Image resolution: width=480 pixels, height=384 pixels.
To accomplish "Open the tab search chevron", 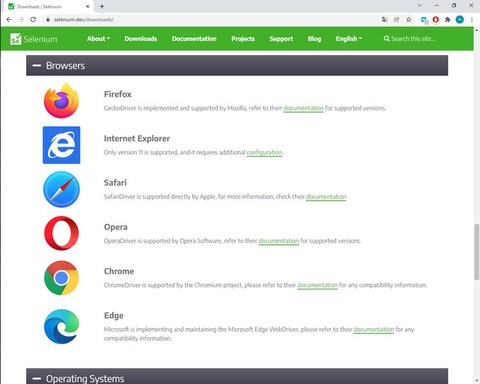I will tap(420, 5).
